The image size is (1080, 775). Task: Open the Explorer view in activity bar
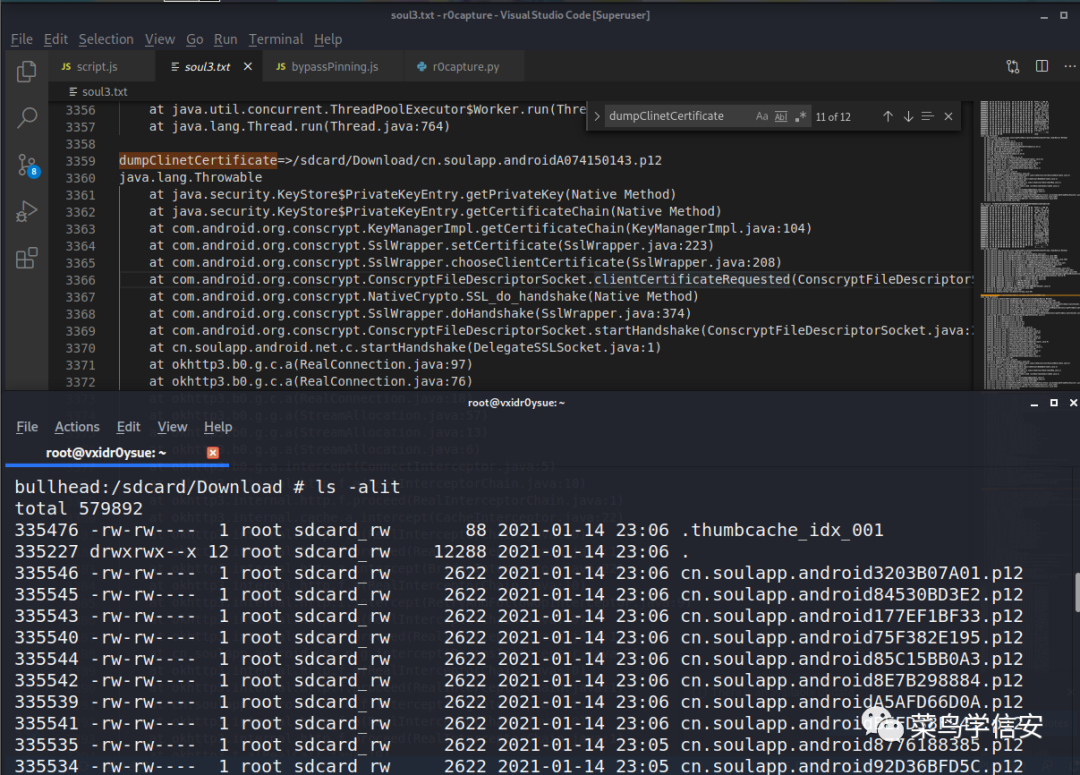tap(26, 71)
